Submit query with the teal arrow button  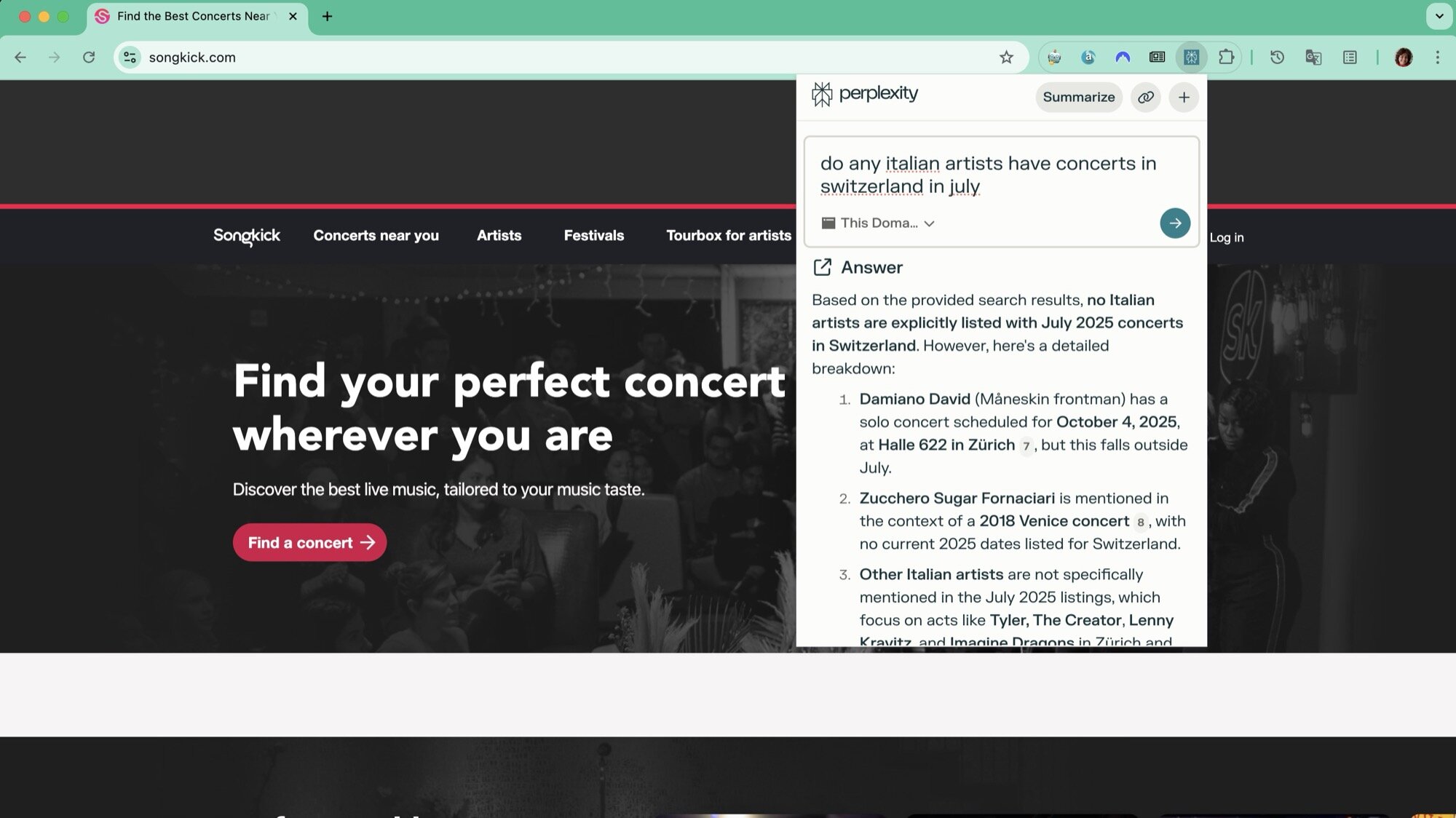pos(1174,223)
